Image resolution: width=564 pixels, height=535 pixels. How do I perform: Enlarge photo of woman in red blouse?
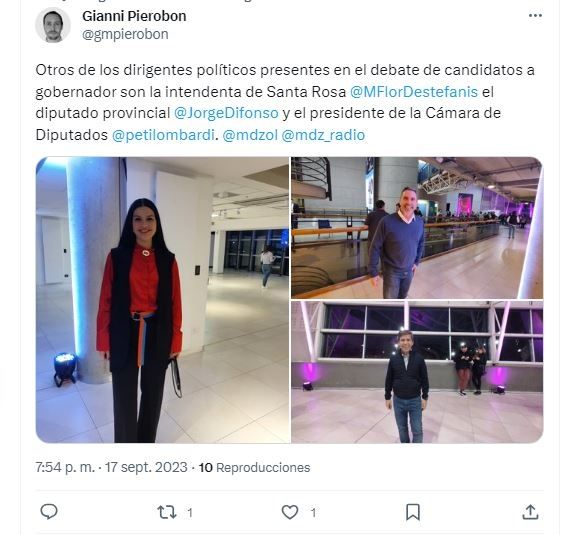point(163,300)
